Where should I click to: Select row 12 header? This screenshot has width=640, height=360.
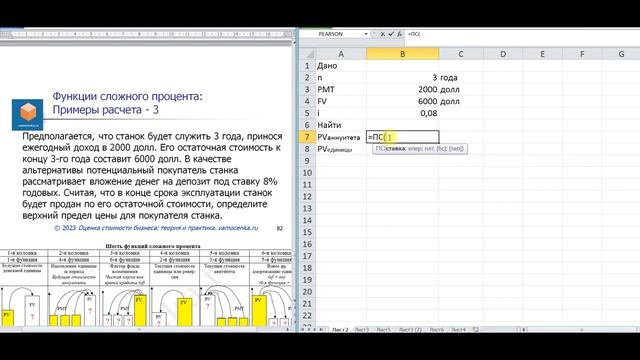307,196
